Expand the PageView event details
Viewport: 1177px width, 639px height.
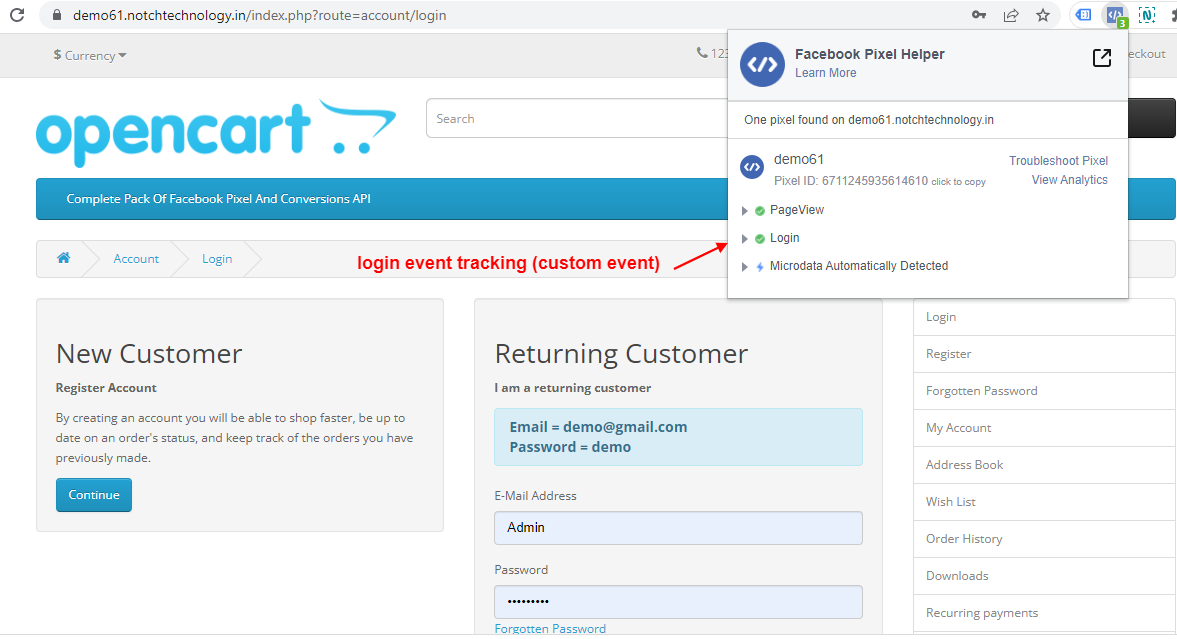tap(745, 211)
